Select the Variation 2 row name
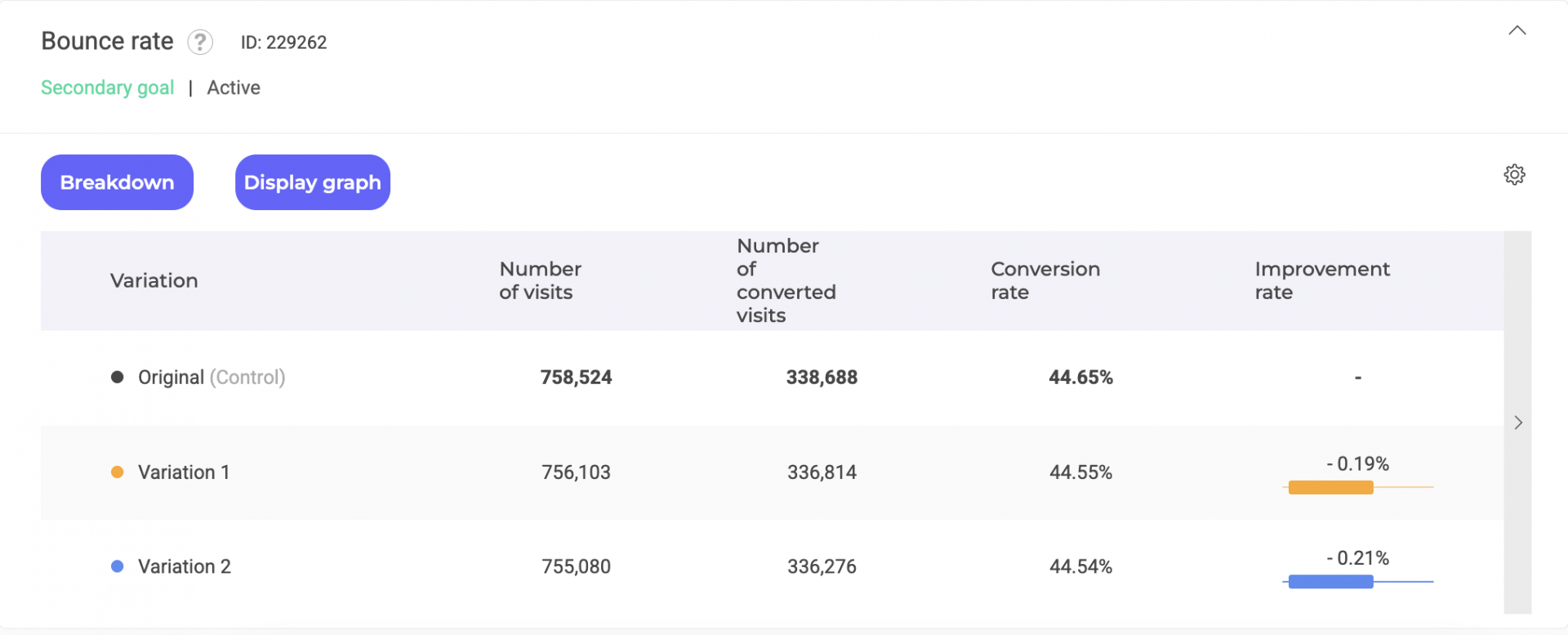The width and height of the screenshot is (1568, 635). point(185,566)
